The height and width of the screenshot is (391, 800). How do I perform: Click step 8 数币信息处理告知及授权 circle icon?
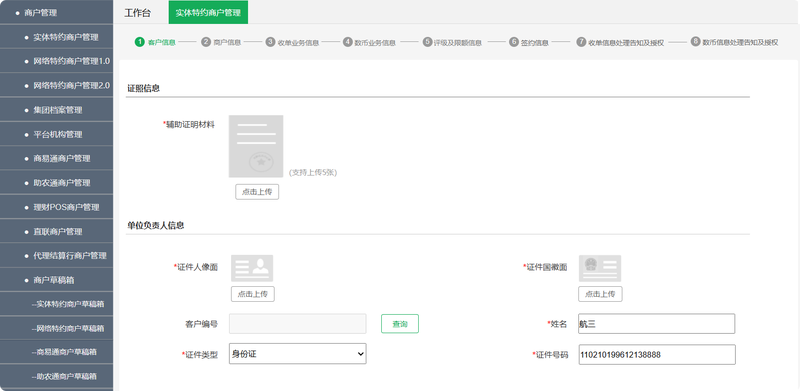(695, 41)
